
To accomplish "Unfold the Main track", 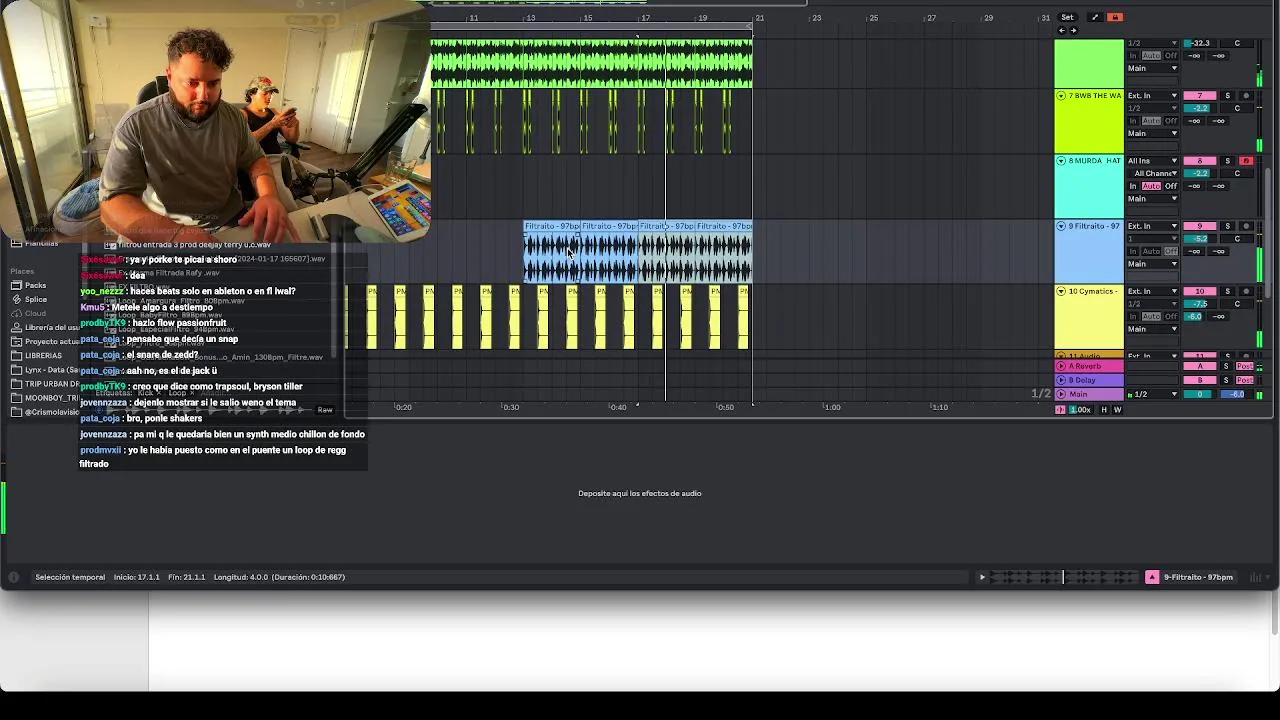I will [1061, 394].
